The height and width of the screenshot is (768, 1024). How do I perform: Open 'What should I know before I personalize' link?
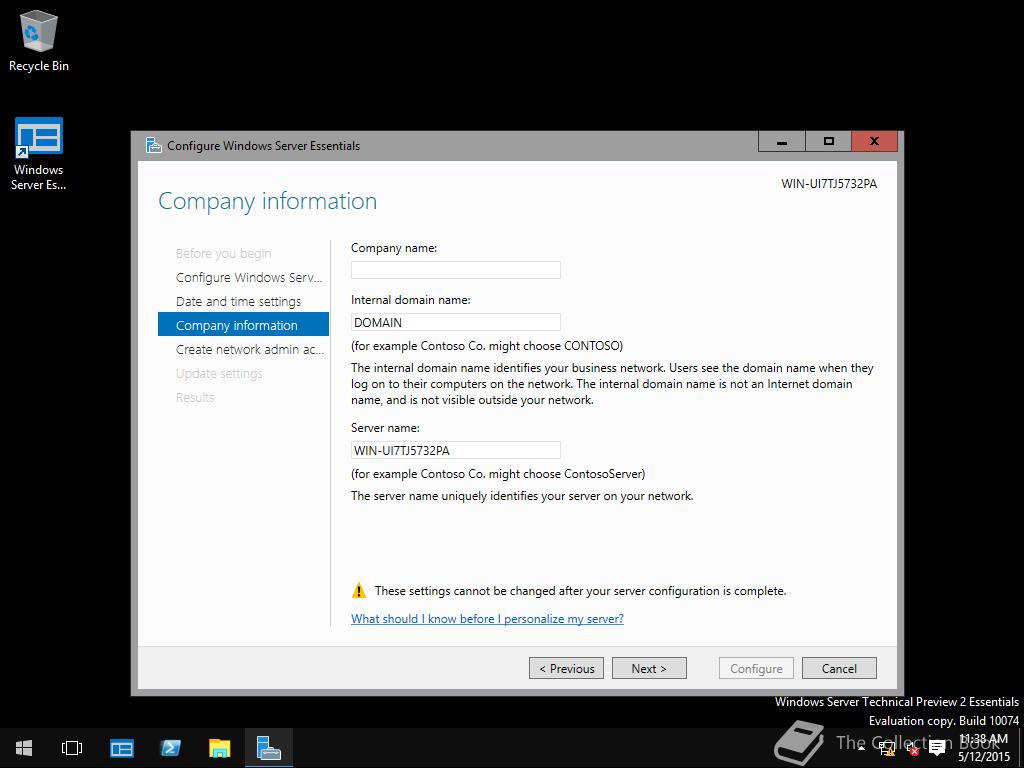487,618
